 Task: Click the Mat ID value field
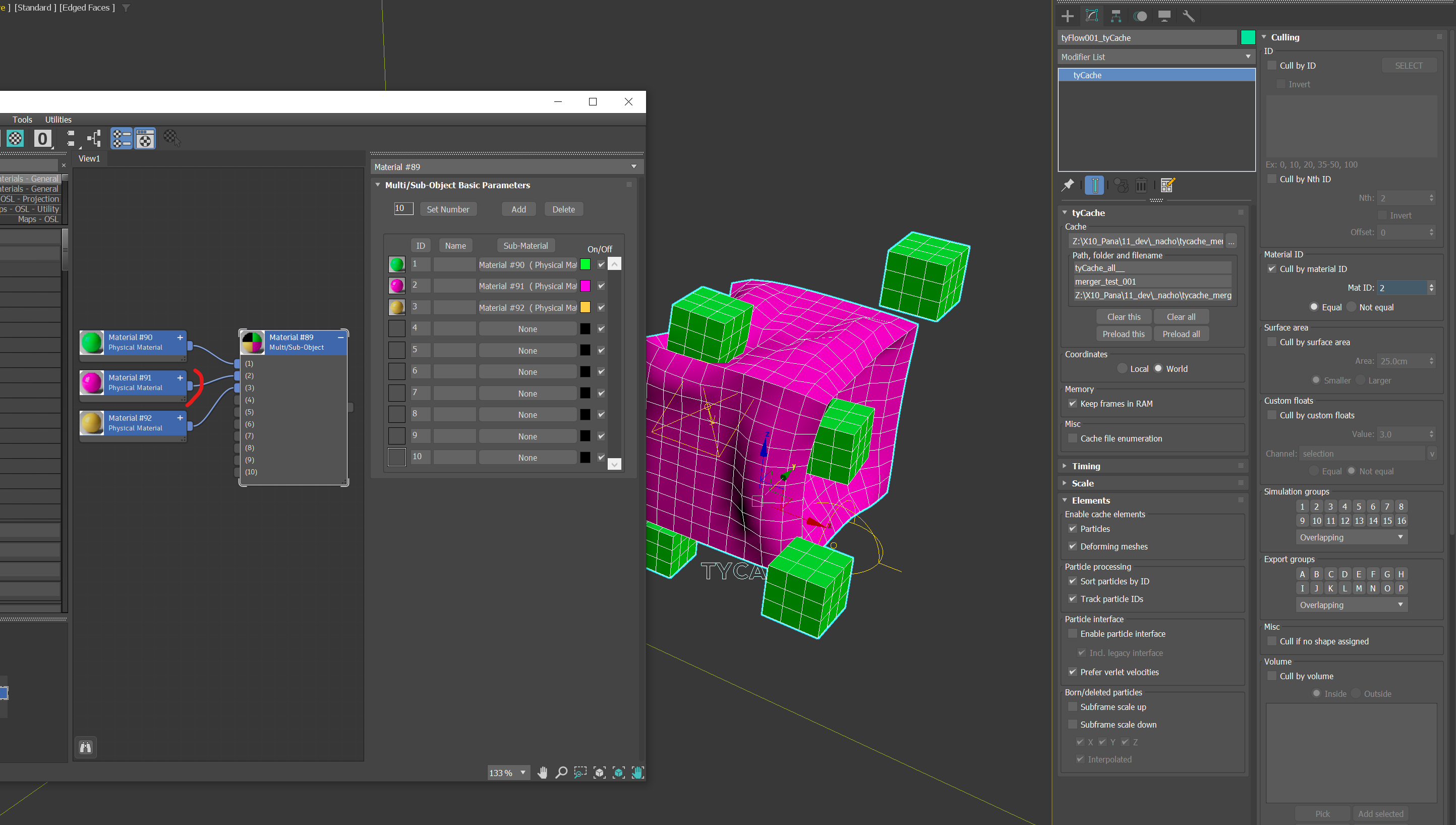coord(1402,288)
